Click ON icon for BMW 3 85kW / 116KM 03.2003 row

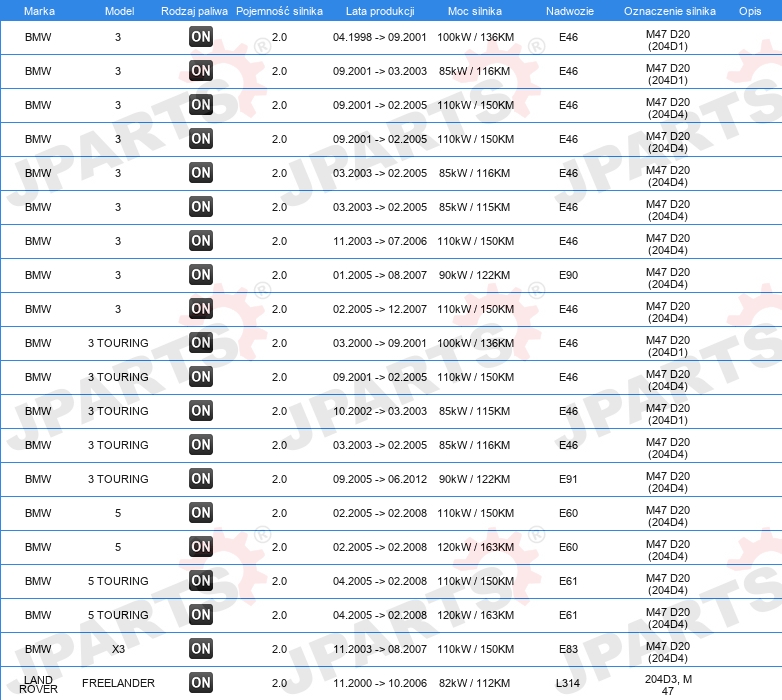(x=201, y=173)
